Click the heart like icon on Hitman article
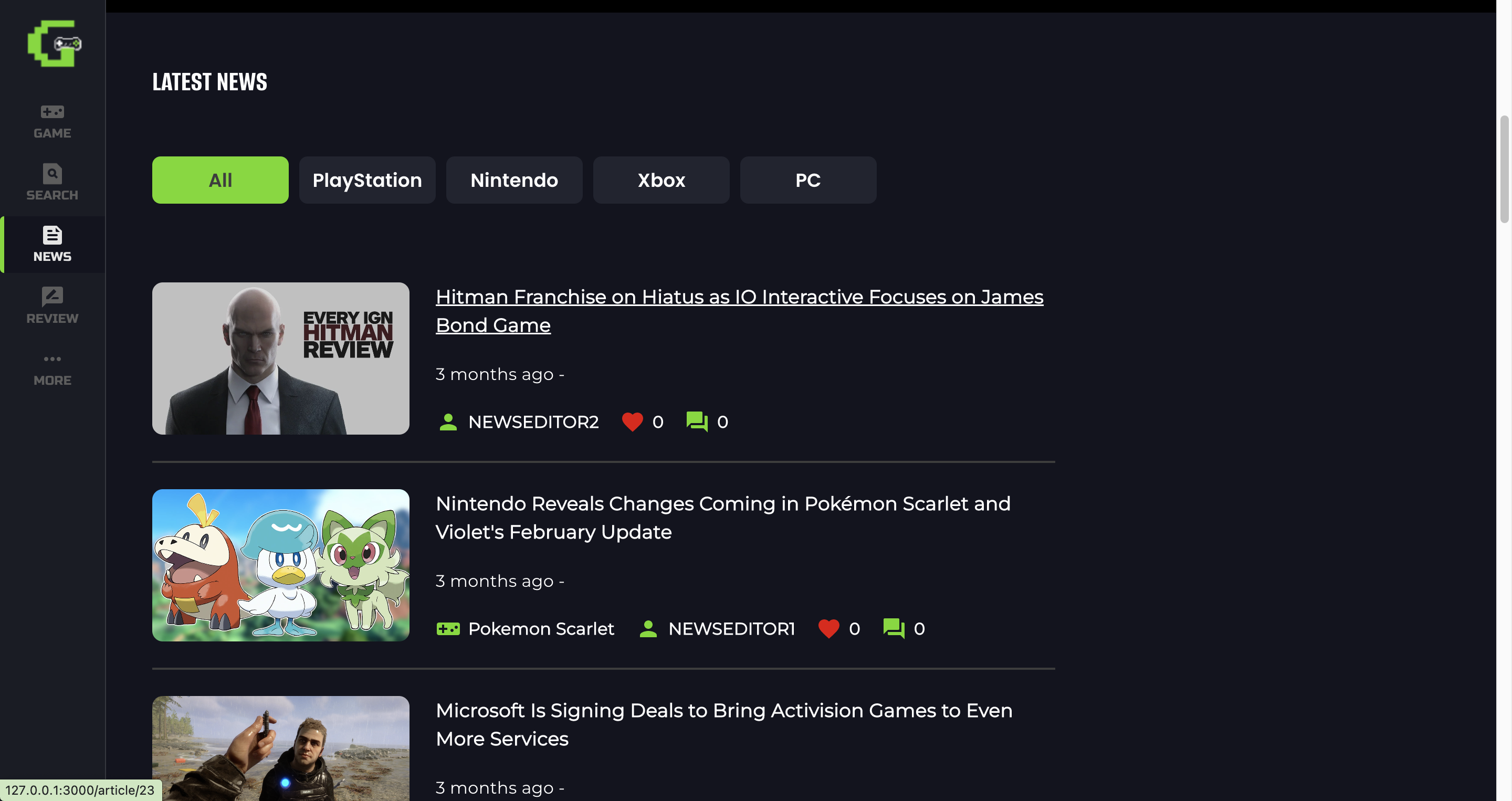 (632, 422)
